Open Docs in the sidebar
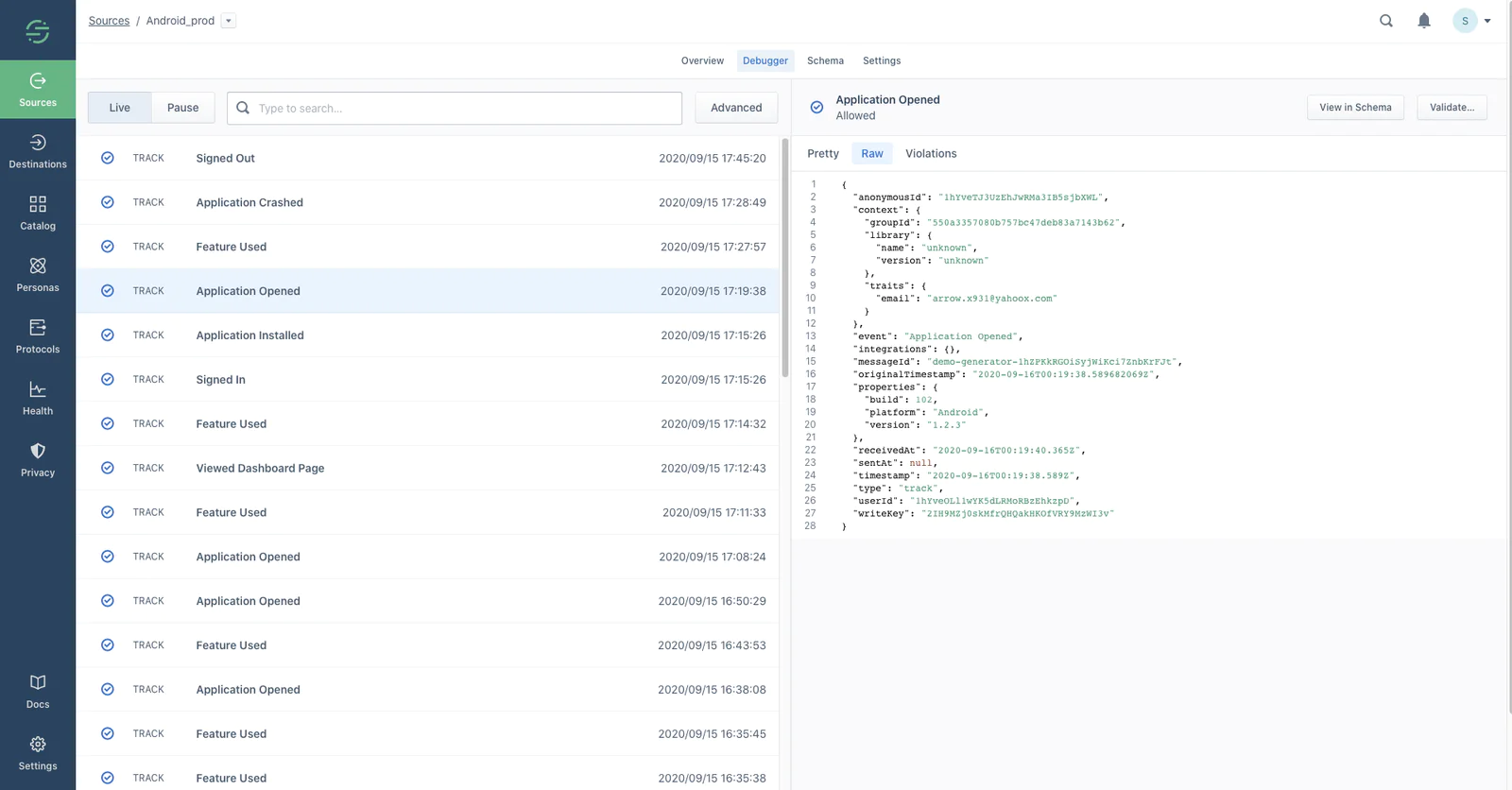Screen dimensions: 1512x790 pos(38,692)
